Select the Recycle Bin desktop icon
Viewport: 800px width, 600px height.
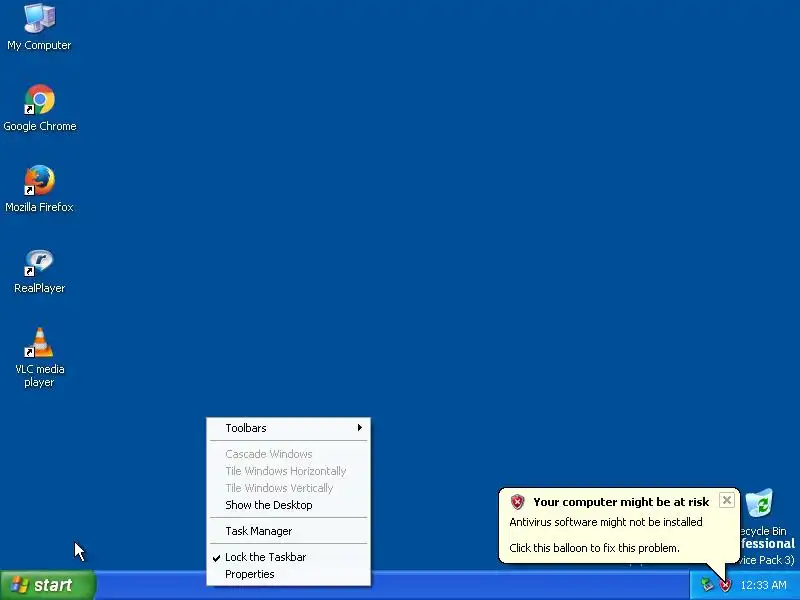(x=759, y=503)
